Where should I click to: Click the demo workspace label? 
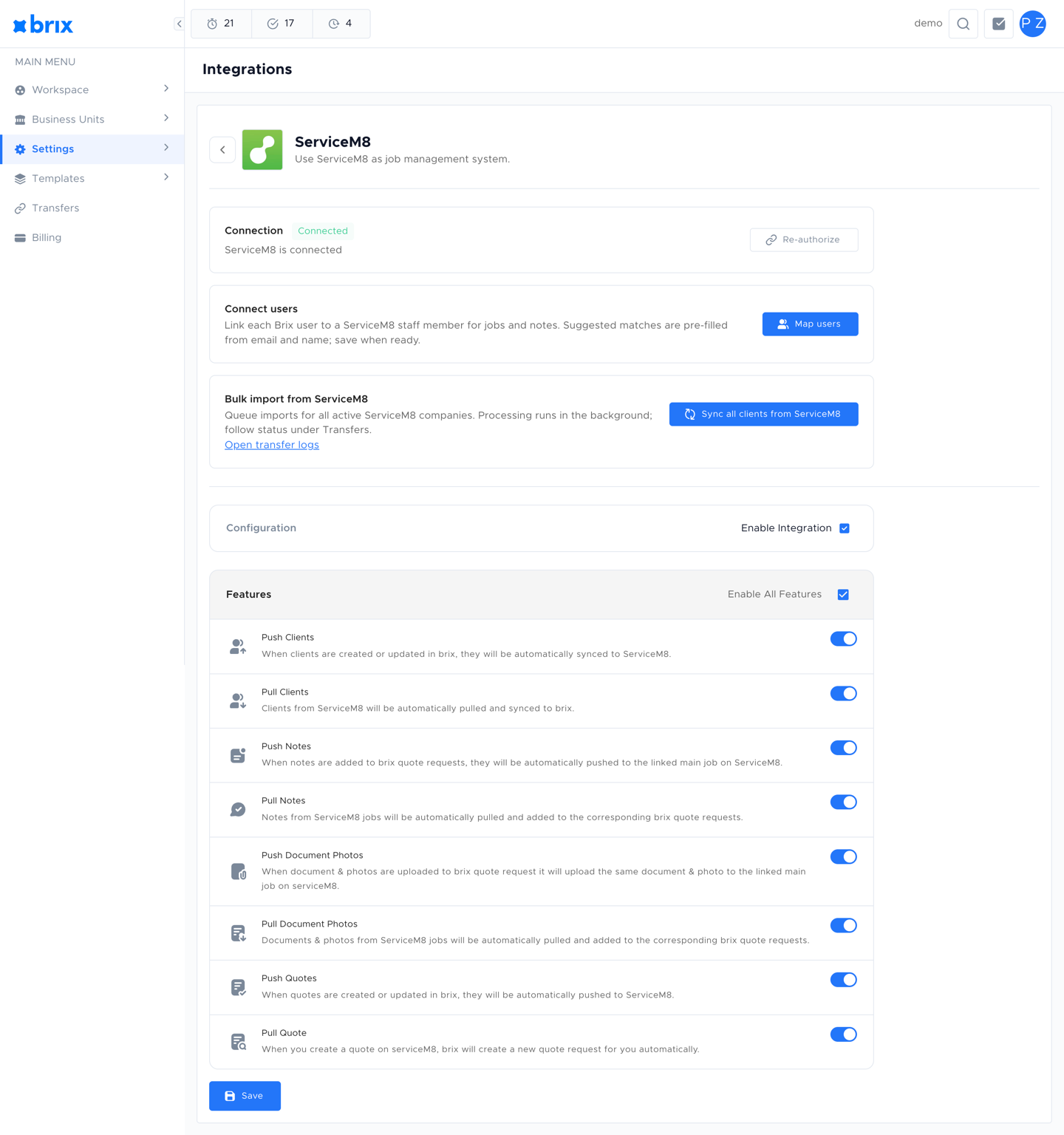point(928,24)
